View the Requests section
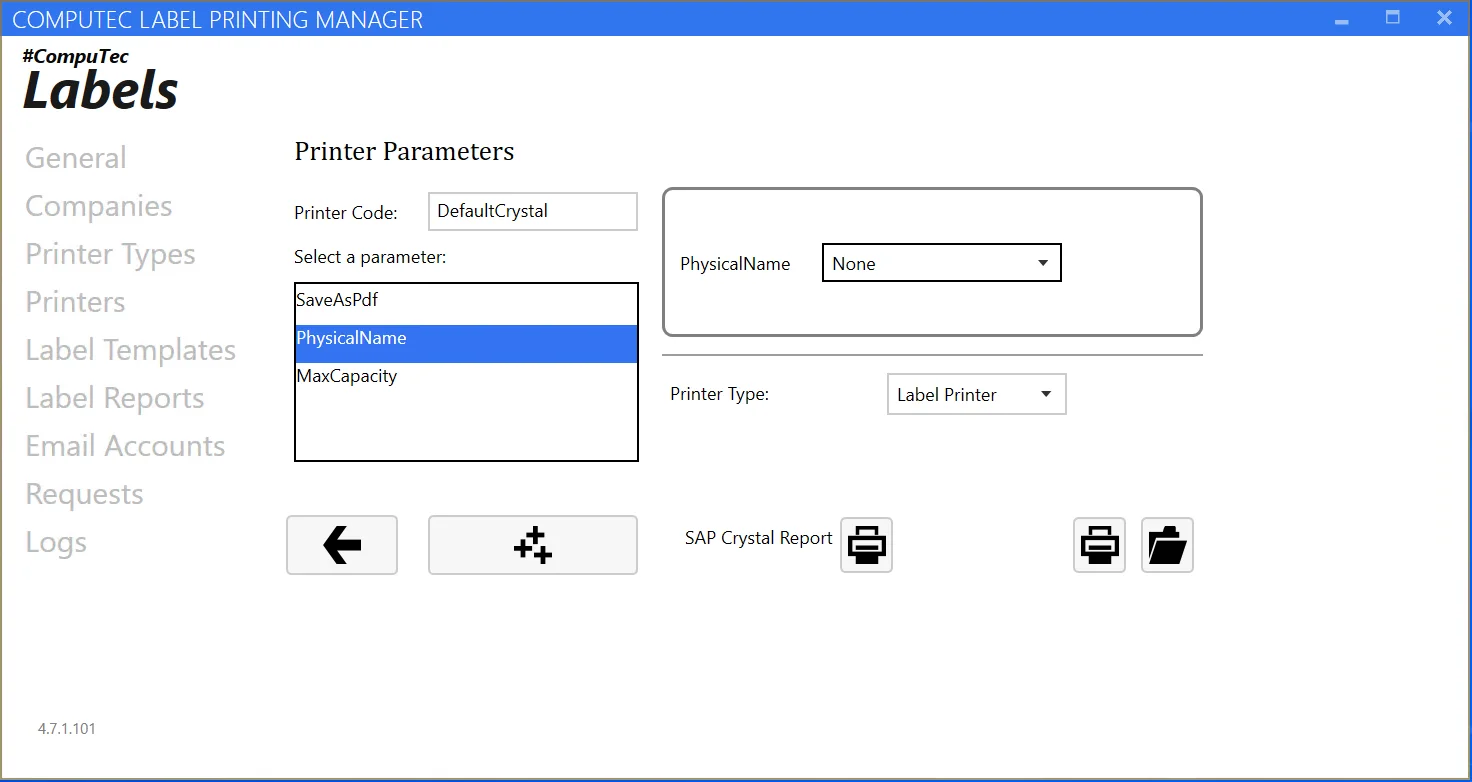 click(x=84, y=493)
